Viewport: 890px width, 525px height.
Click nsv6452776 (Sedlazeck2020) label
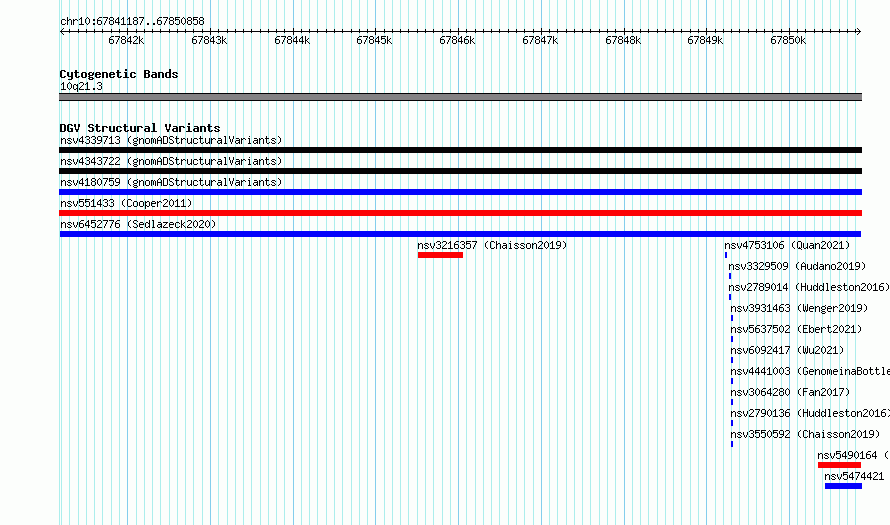[138, 224]
